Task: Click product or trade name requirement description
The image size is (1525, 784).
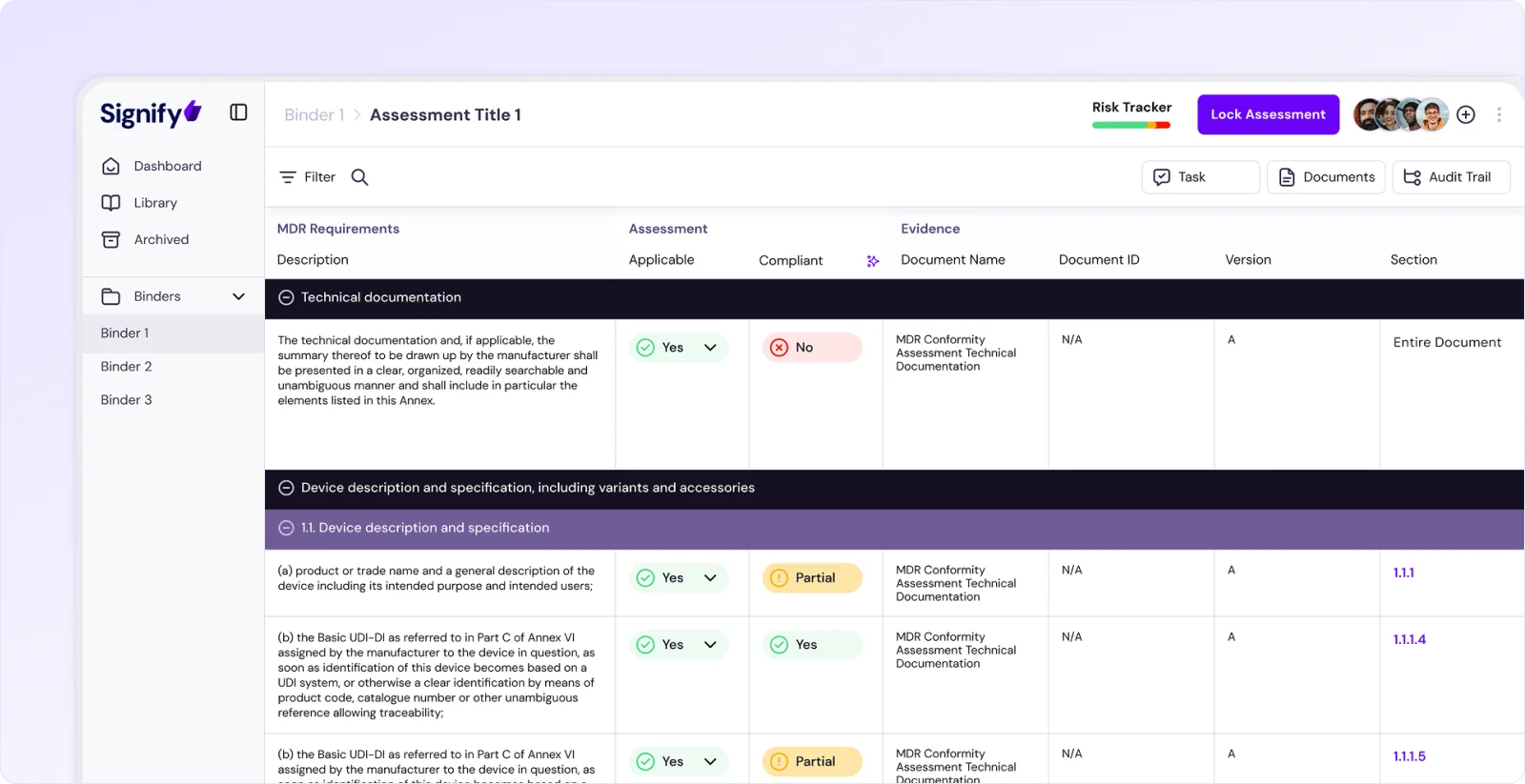Action: coord(437,578)
